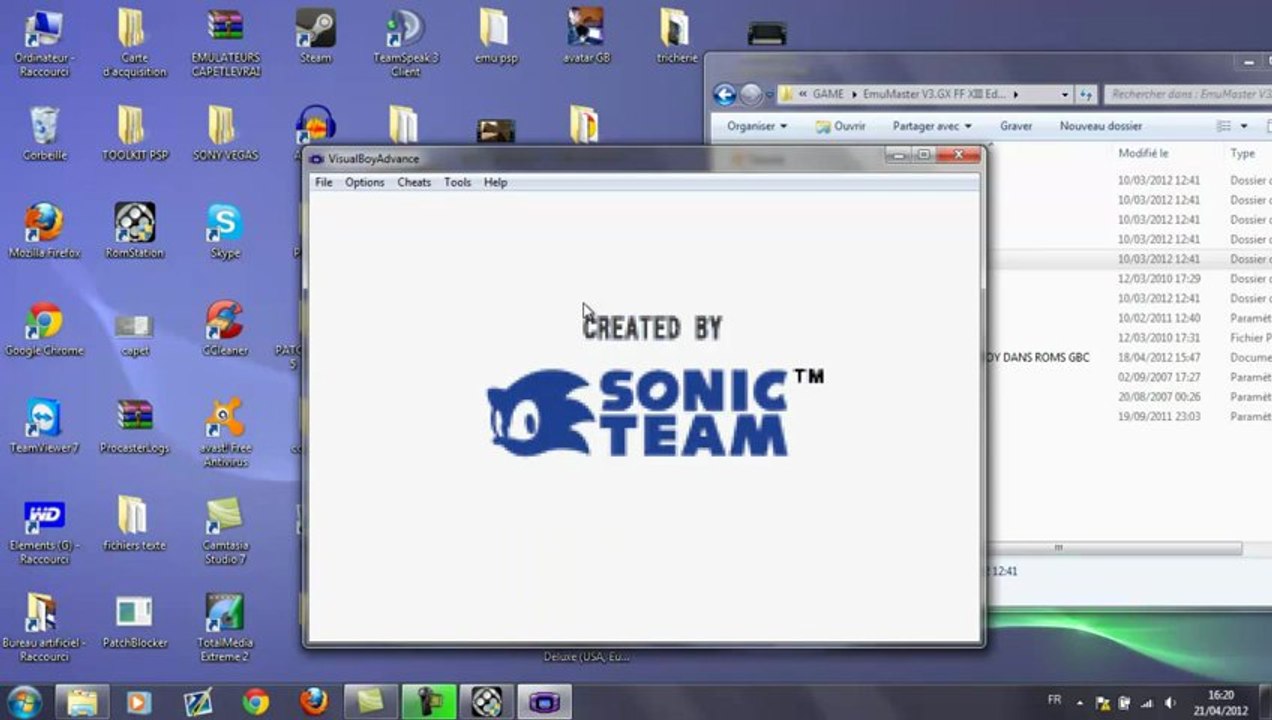Expand Explorer address bar history dropdown

(1064, 94)
